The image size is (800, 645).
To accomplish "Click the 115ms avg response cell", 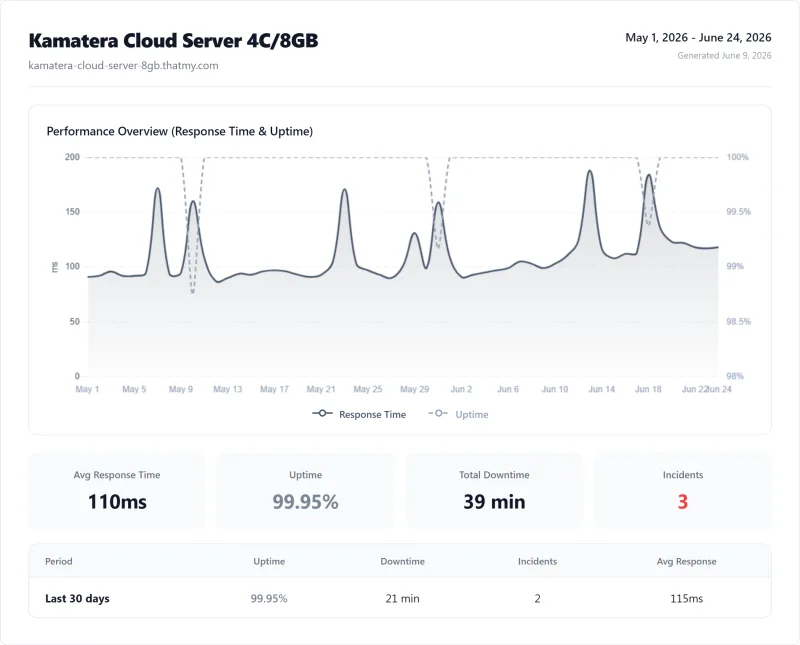I will 686,599.
